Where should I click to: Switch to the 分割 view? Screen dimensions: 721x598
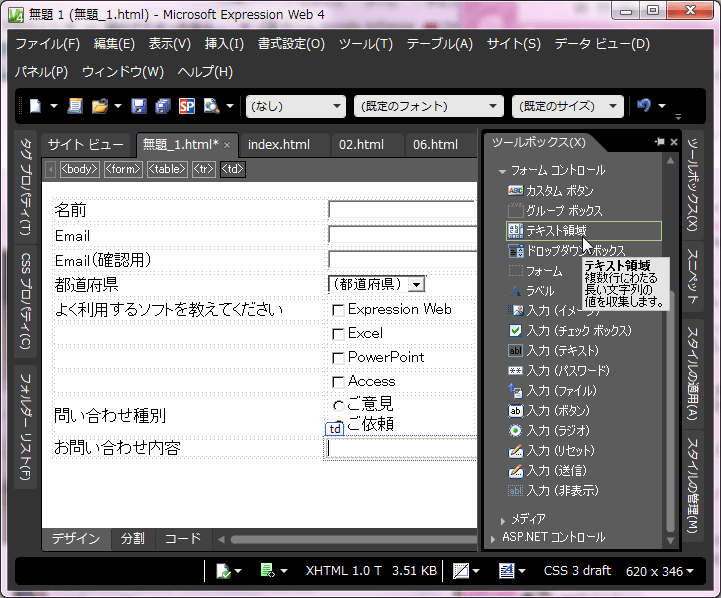coord(133,539)
